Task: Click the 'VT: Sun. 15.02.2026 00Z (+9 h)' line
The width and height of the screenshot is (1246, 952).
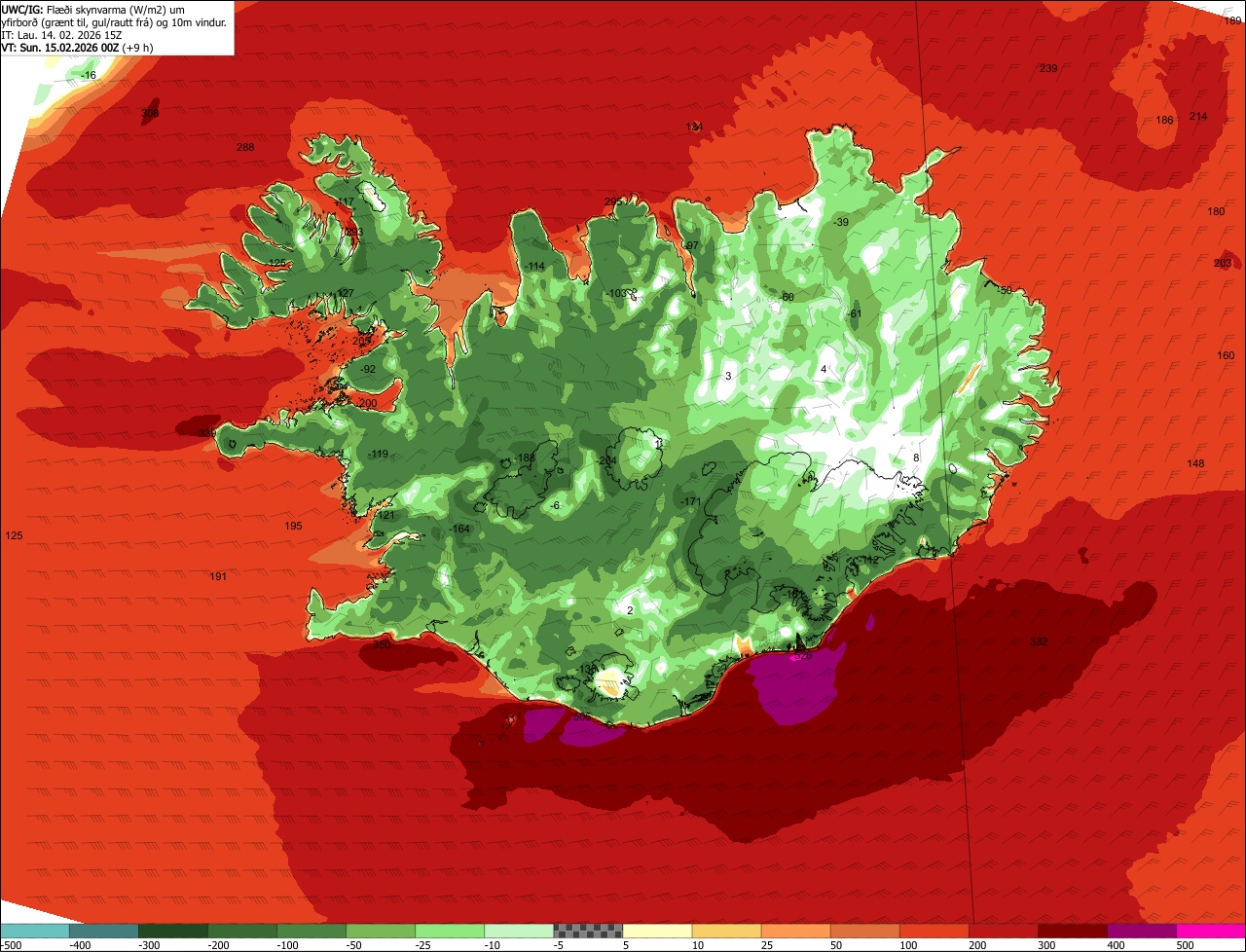Action: pos(77,47)
